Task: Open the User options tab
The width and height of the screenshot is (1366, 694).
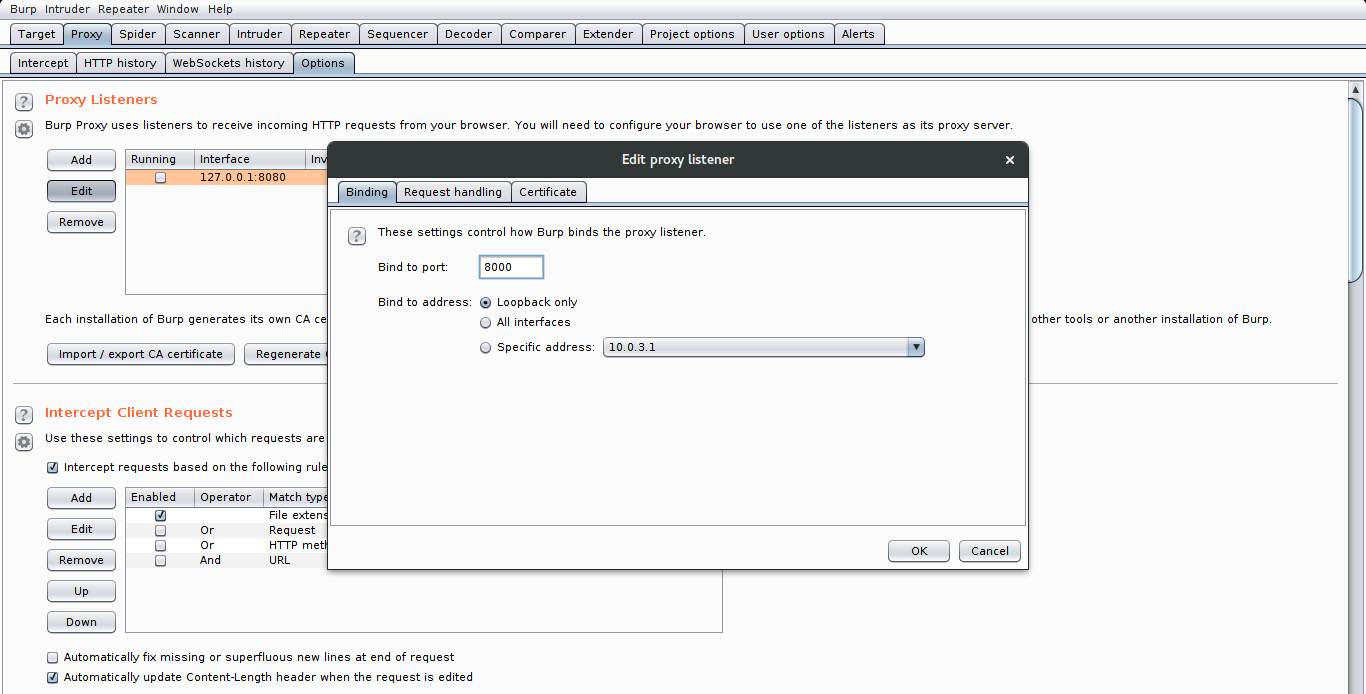Action: [788, 34]
